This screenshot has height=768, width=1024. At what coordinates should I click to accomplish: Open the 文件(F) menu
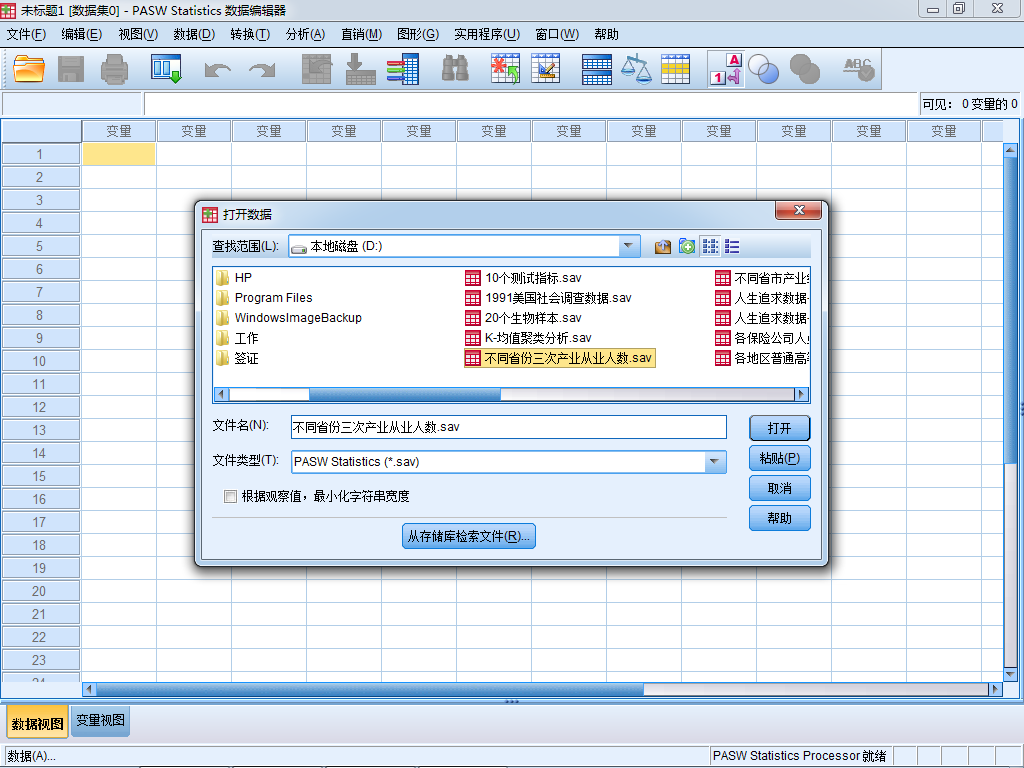(26, 35)
